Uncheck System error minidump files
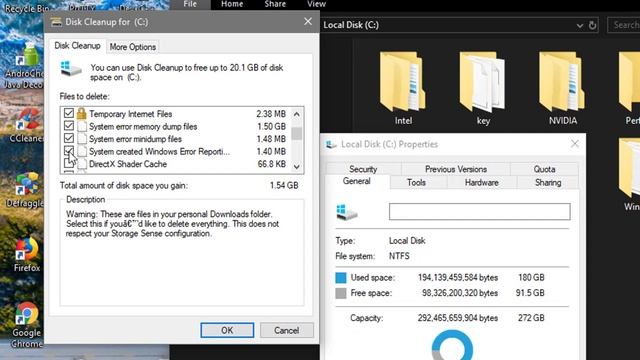The image size is (640, 360). tap(69, 138)
